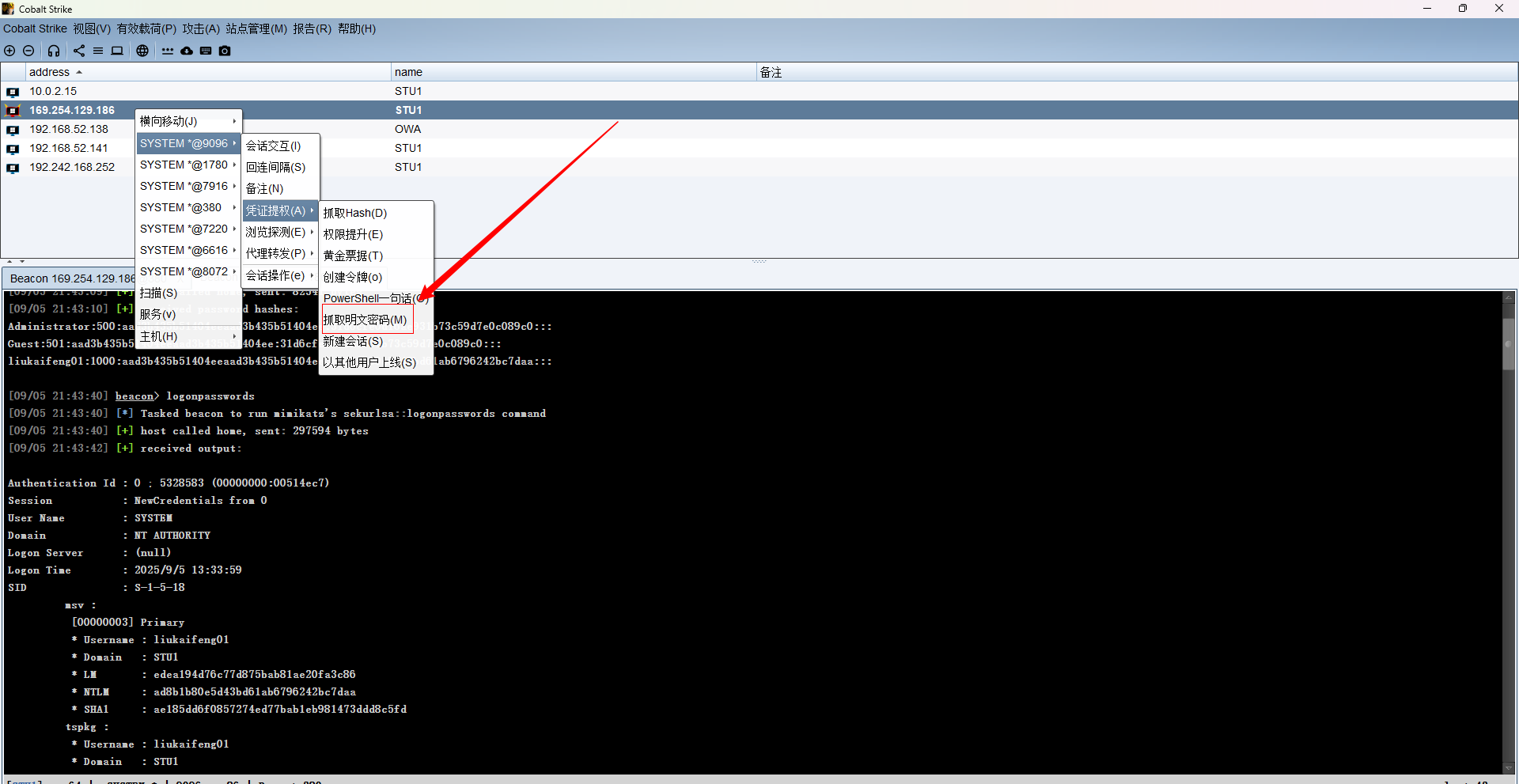The height and width of the screenshot is (784, 1519).
Task: Click the underlined beacon prompt link
Action: pyautogui.click(x=134, y=396)
